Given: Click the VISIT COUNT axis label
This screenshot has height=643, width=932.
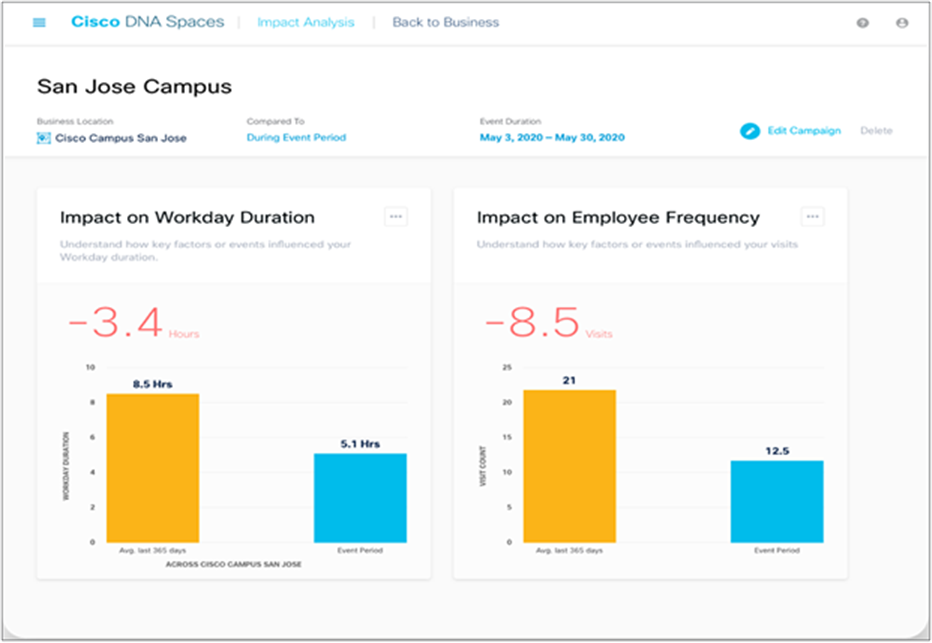Looking at the screenshot, I should point(483,466).
